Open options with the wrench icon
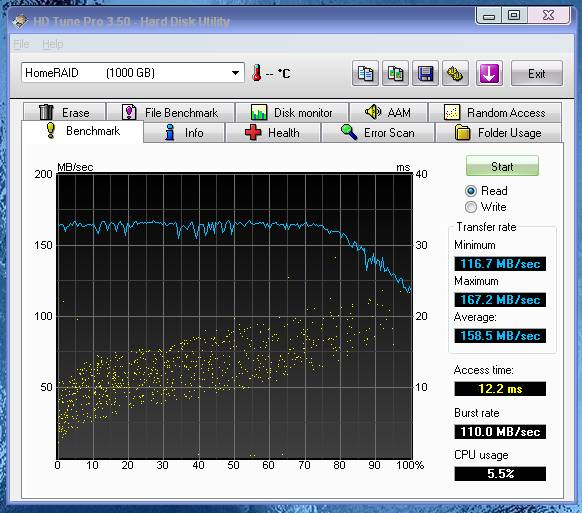 click(455, 73)
